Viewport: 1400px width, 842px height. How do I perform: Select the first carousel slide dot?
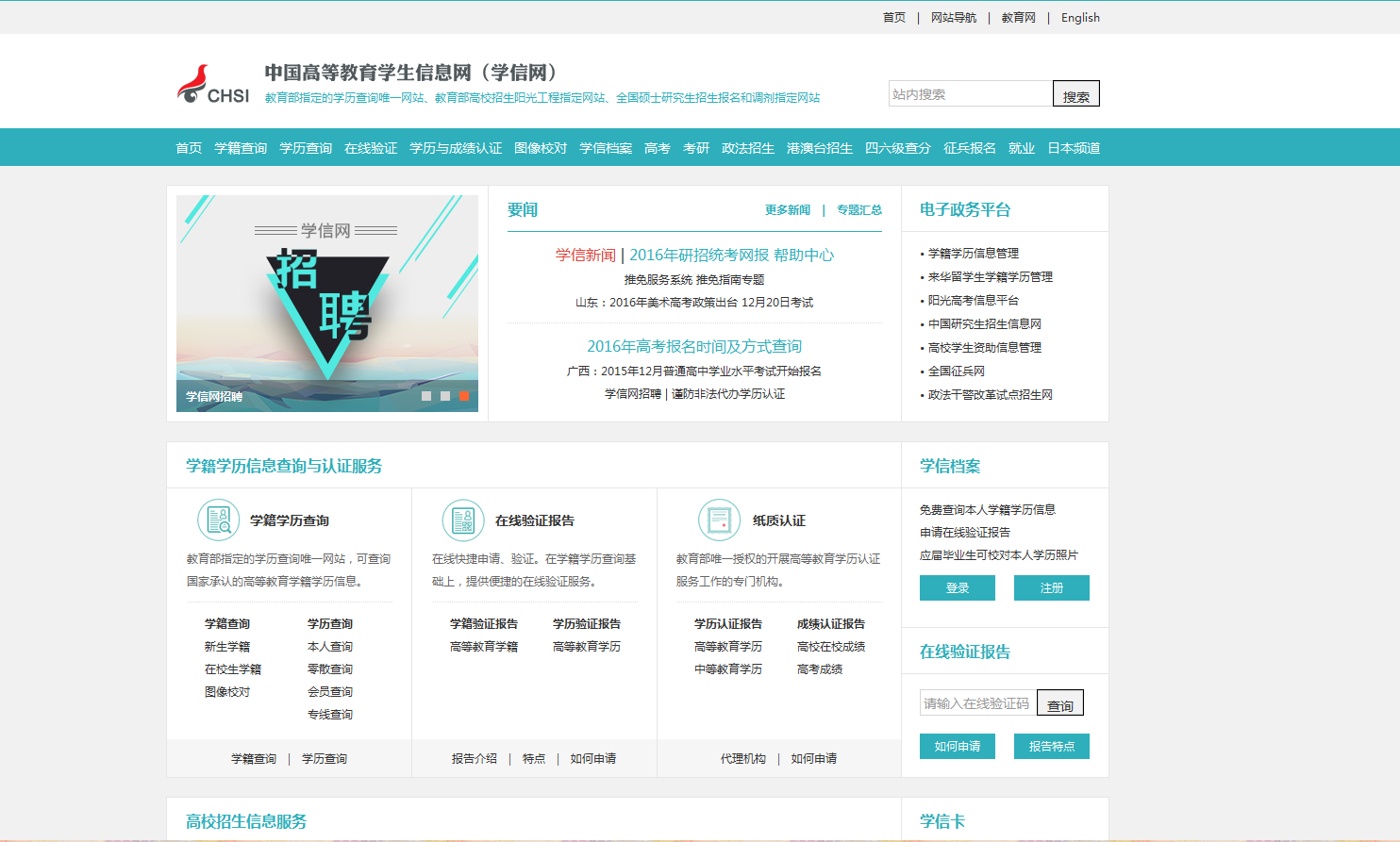tap(426, 396)
